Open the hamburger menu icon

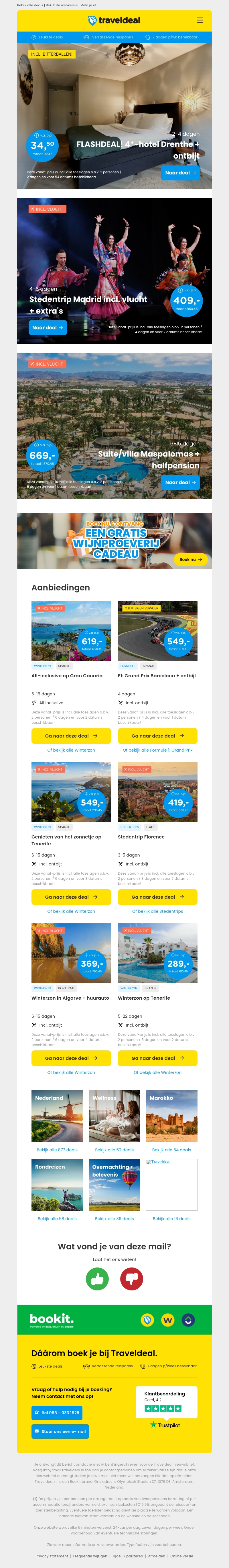(x=200, y=20)
